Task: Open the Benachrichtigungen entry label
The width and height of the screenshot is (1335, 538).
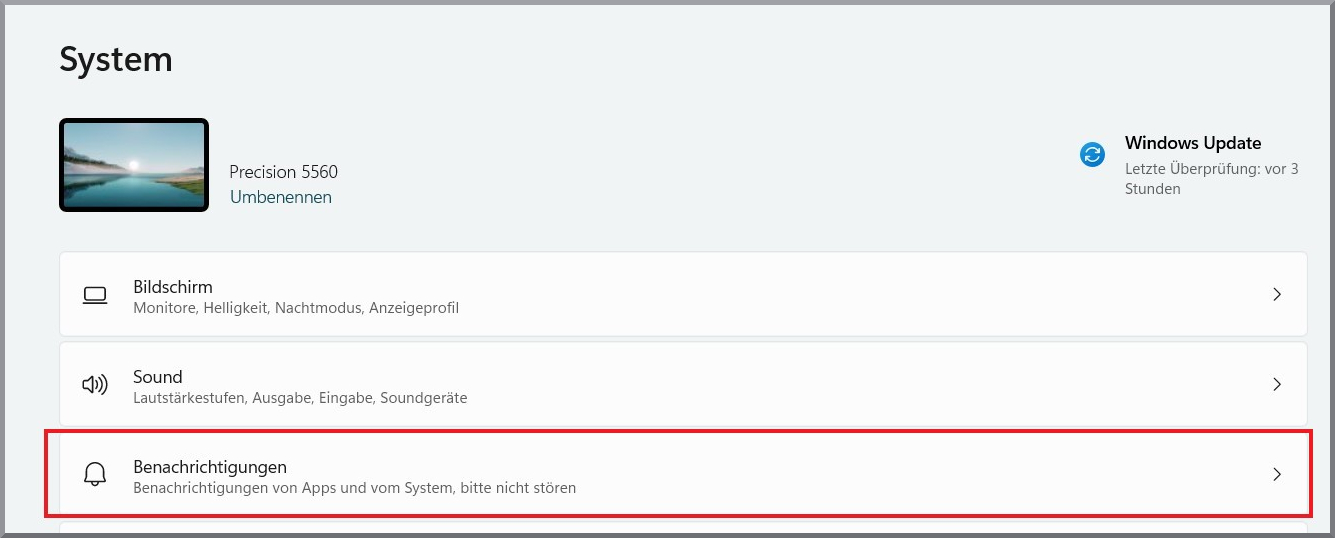Action: (x=210, y=467)
